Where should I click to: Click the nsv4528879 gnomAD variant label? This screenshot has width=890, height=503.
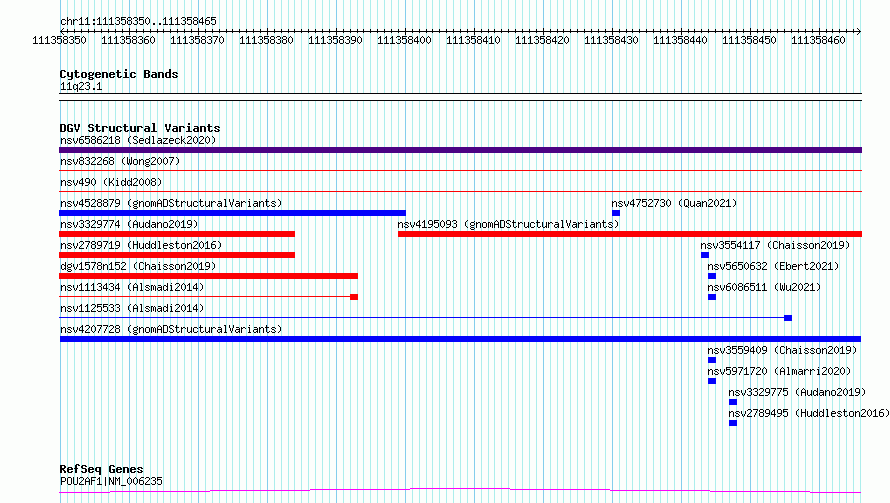(x=171, y=203)
